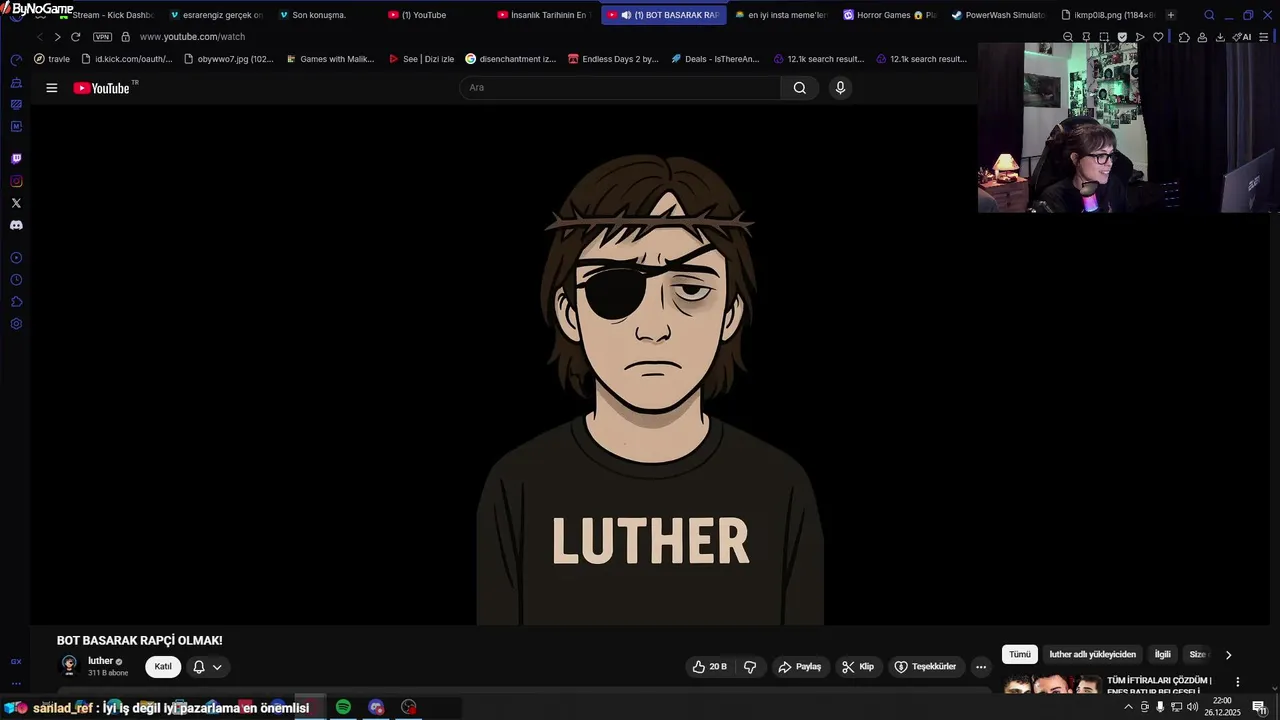1280x720 pixels.
Task: Add page to favorites with heart icon
Action: pyautogui.click(x=1158, y=37)
